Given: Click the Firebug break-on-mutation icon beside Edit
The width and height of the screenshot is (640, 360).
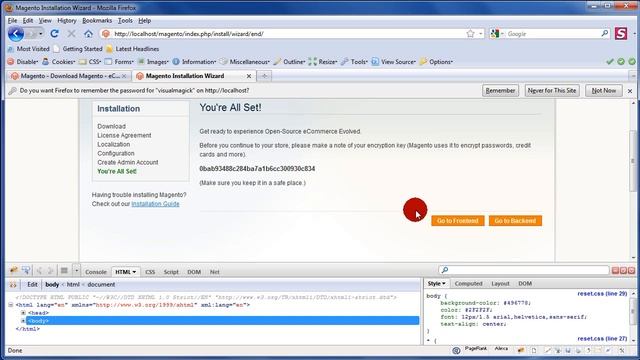Looking at the screenshot, I should [13, 285].
